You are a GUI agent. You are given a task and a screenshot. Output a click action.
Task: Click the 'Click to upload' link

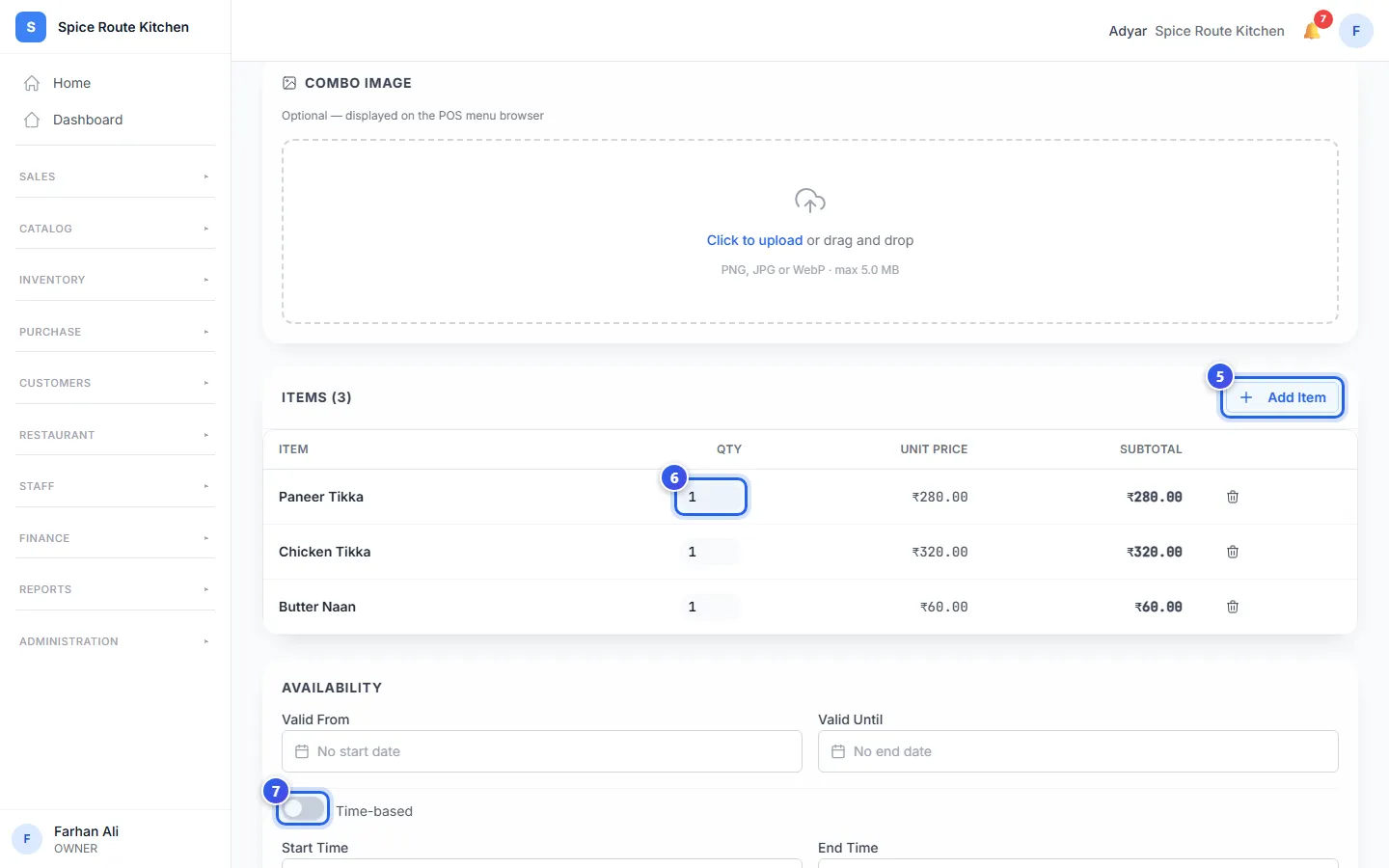coord(754,240)
